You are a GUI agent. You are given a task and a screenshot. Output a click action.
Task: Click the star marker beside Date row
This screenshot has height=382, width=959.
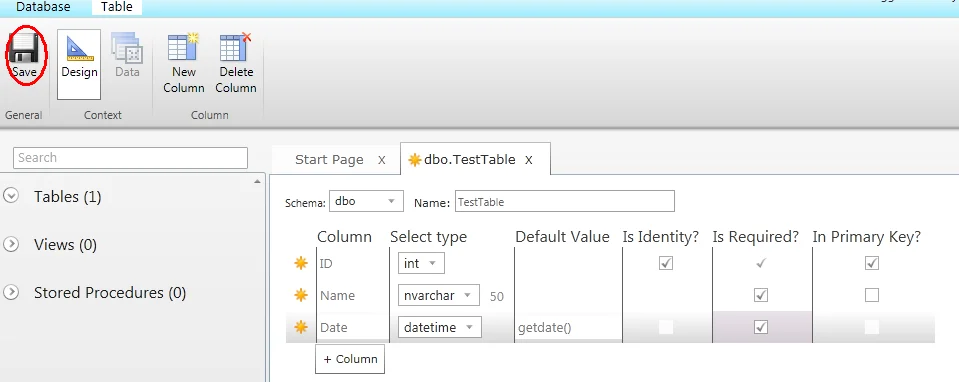301,328
